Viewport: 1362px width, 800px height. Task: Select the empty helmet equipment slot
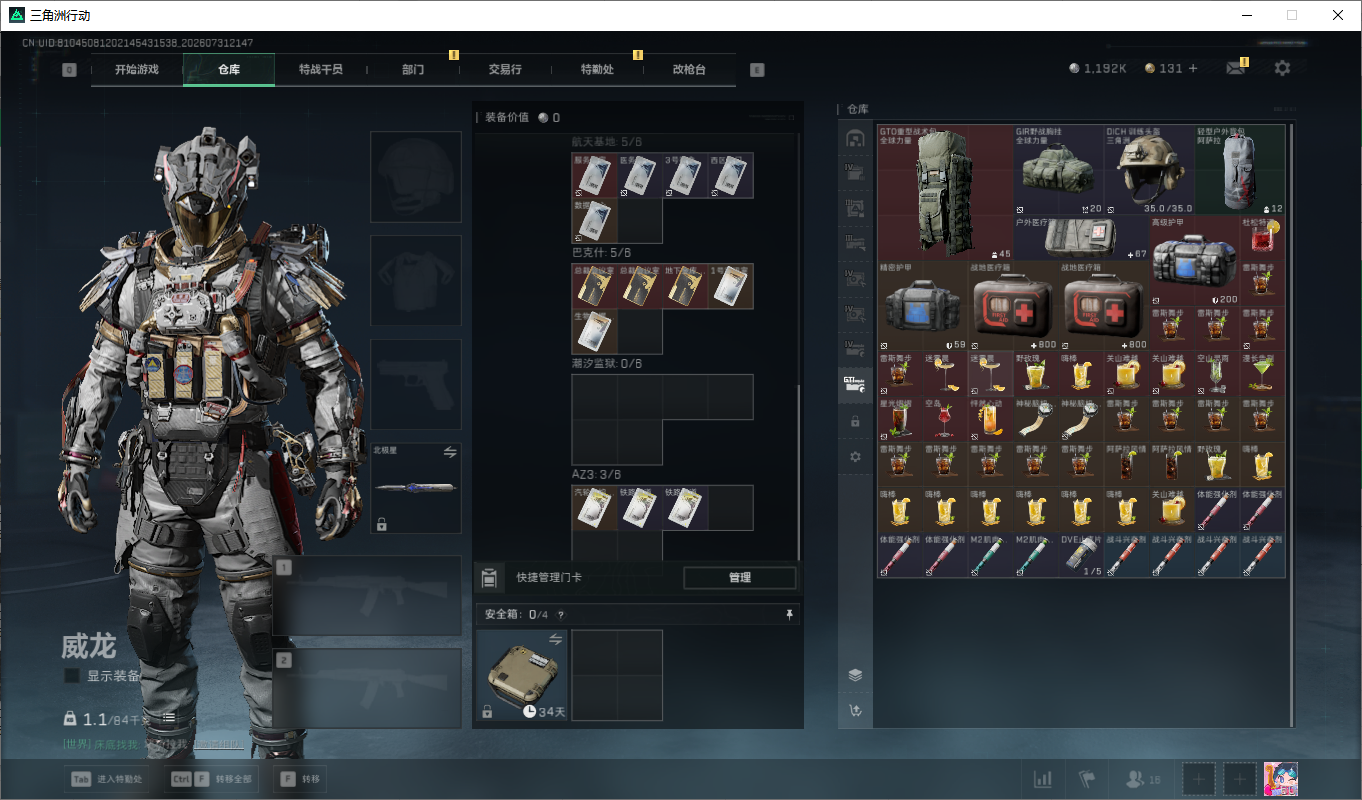point(416,177)
